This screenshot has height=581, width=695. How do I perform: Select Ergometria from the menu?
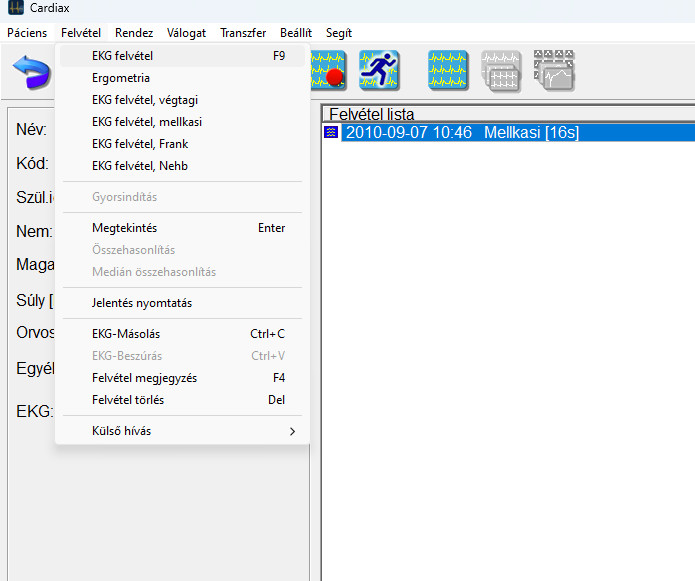tap(182, 78)
